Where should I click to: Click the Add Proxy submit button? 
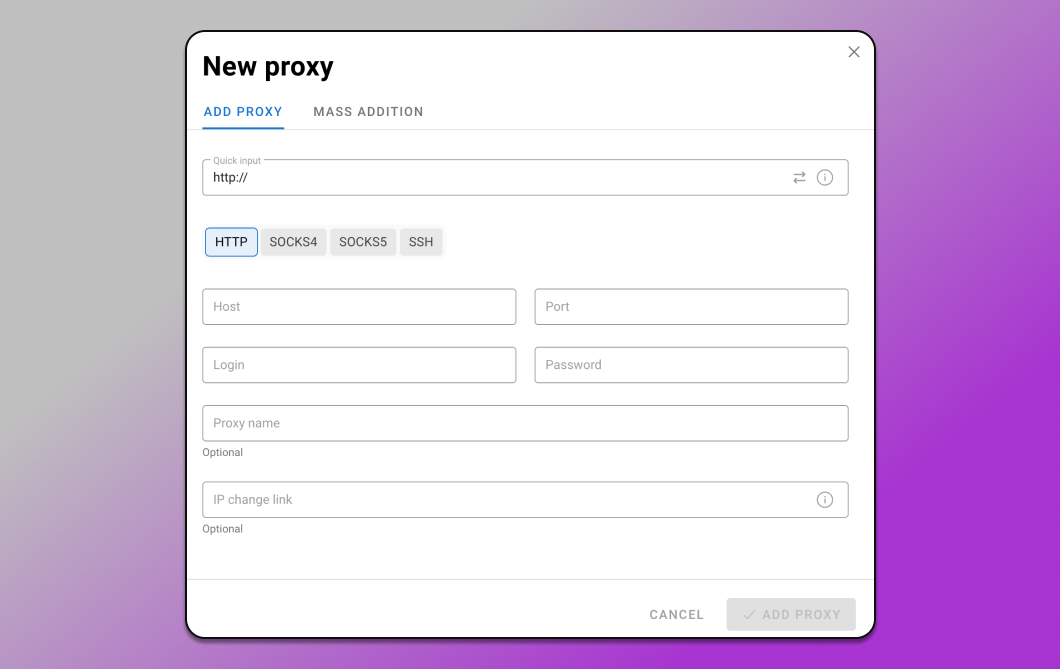pyautogui.click(x=791, y=614)
